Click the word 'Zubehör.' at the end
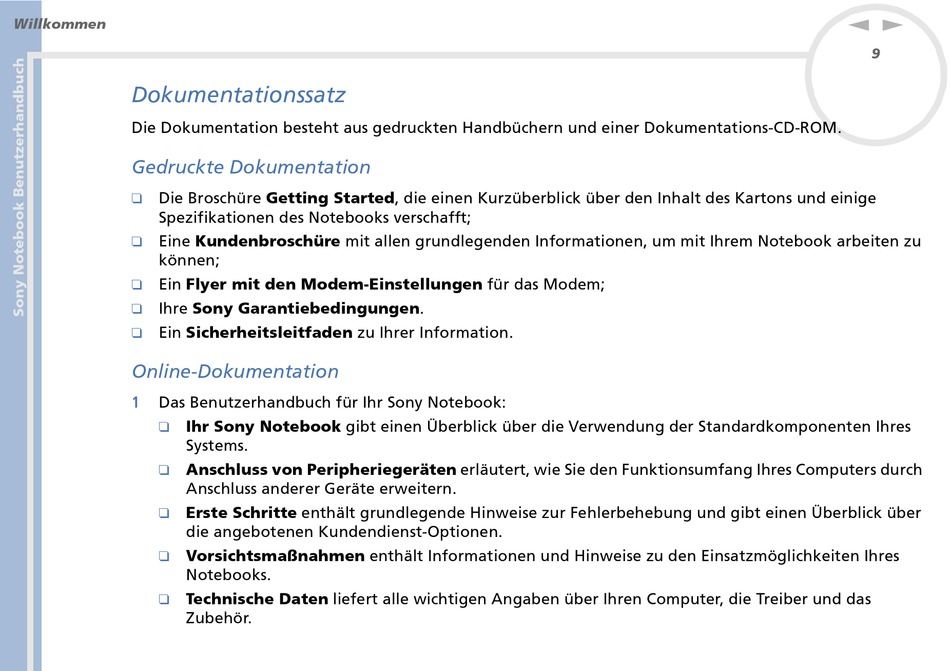Image resolution: width=950 pixels, height=671 pixels. [x=219, y=618]
